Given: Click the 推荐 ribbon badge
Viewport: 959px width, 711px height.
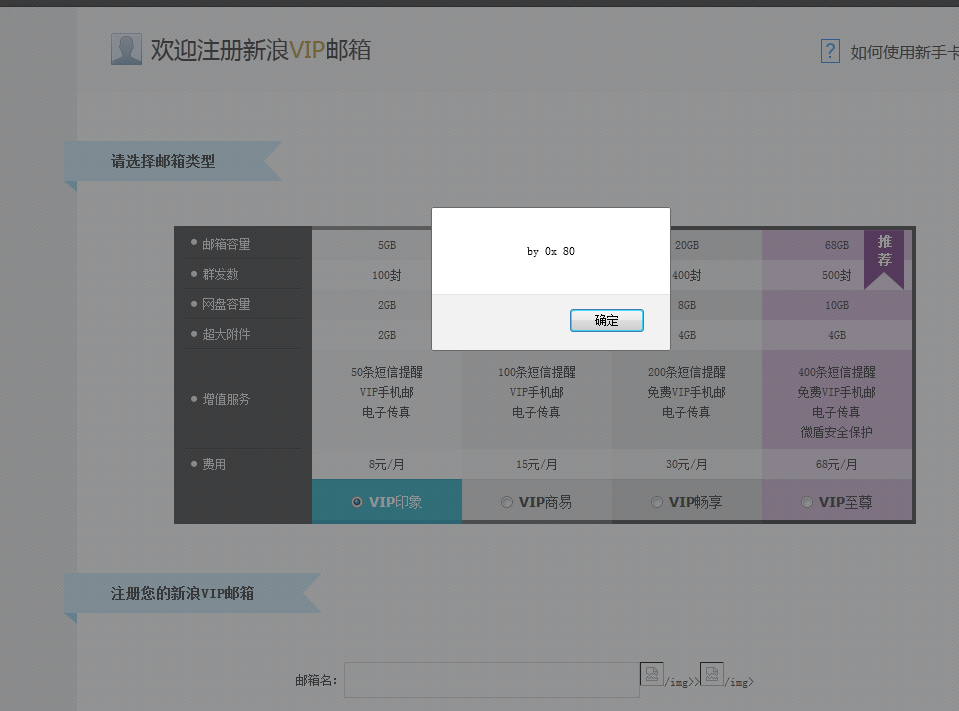Looking at the screenshot, I should click(884, 259).
